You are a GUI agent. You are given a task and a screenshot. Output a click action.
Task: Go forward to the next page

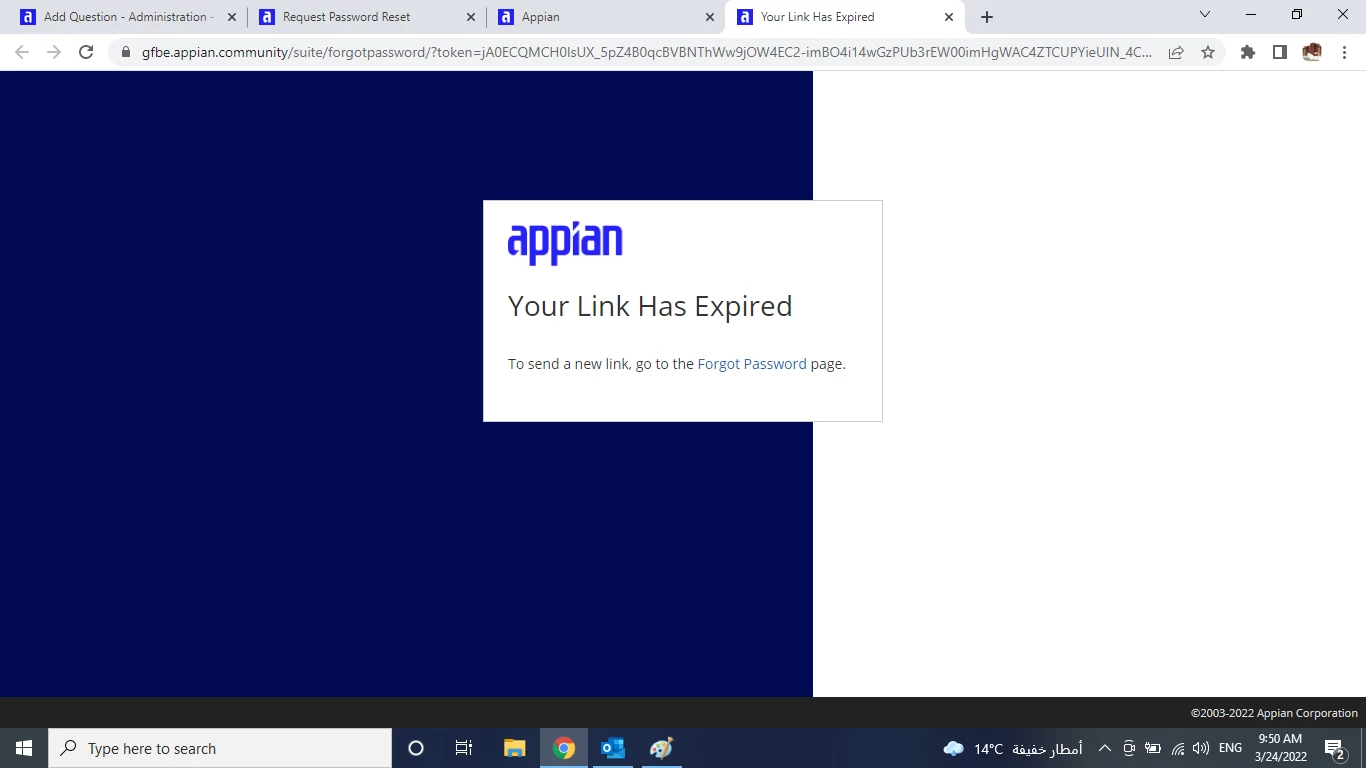tap(54, 52)
